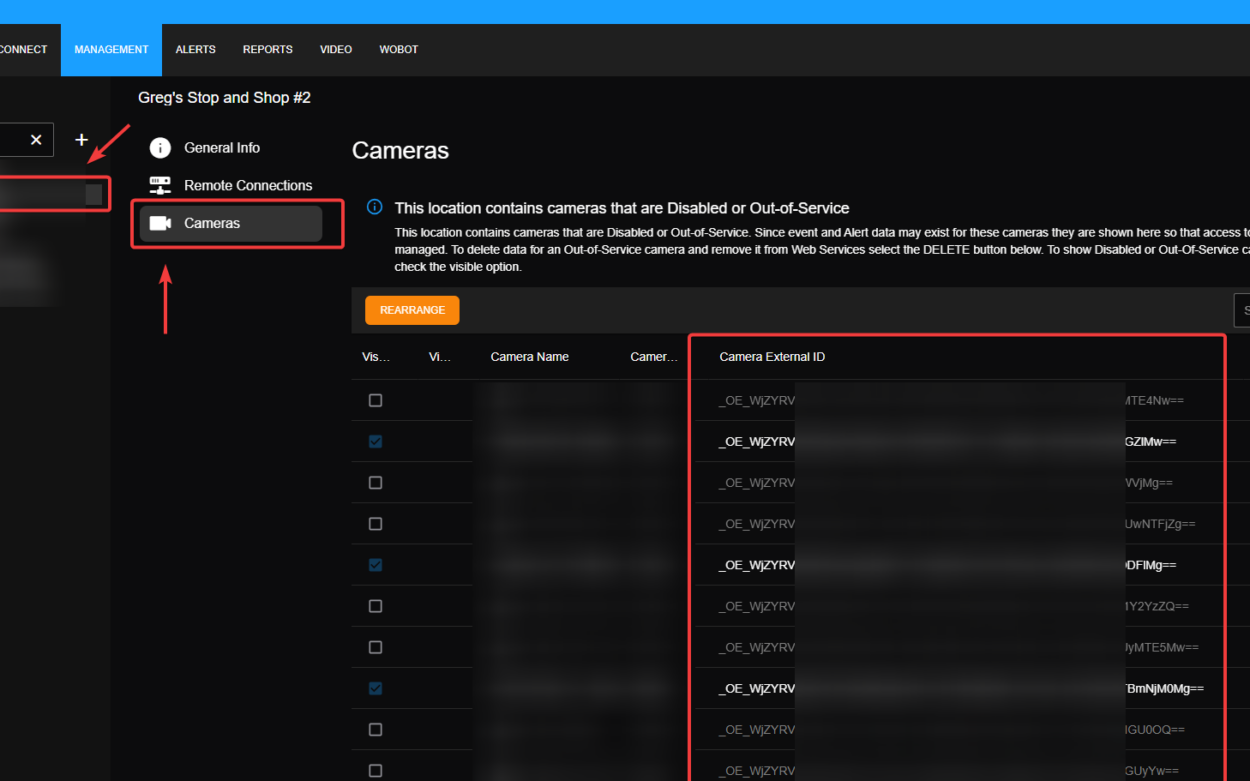Untick the checkbox for ID ending DFlMg==
Screen dimensions: 1250x781
click(x=376, y=565)
